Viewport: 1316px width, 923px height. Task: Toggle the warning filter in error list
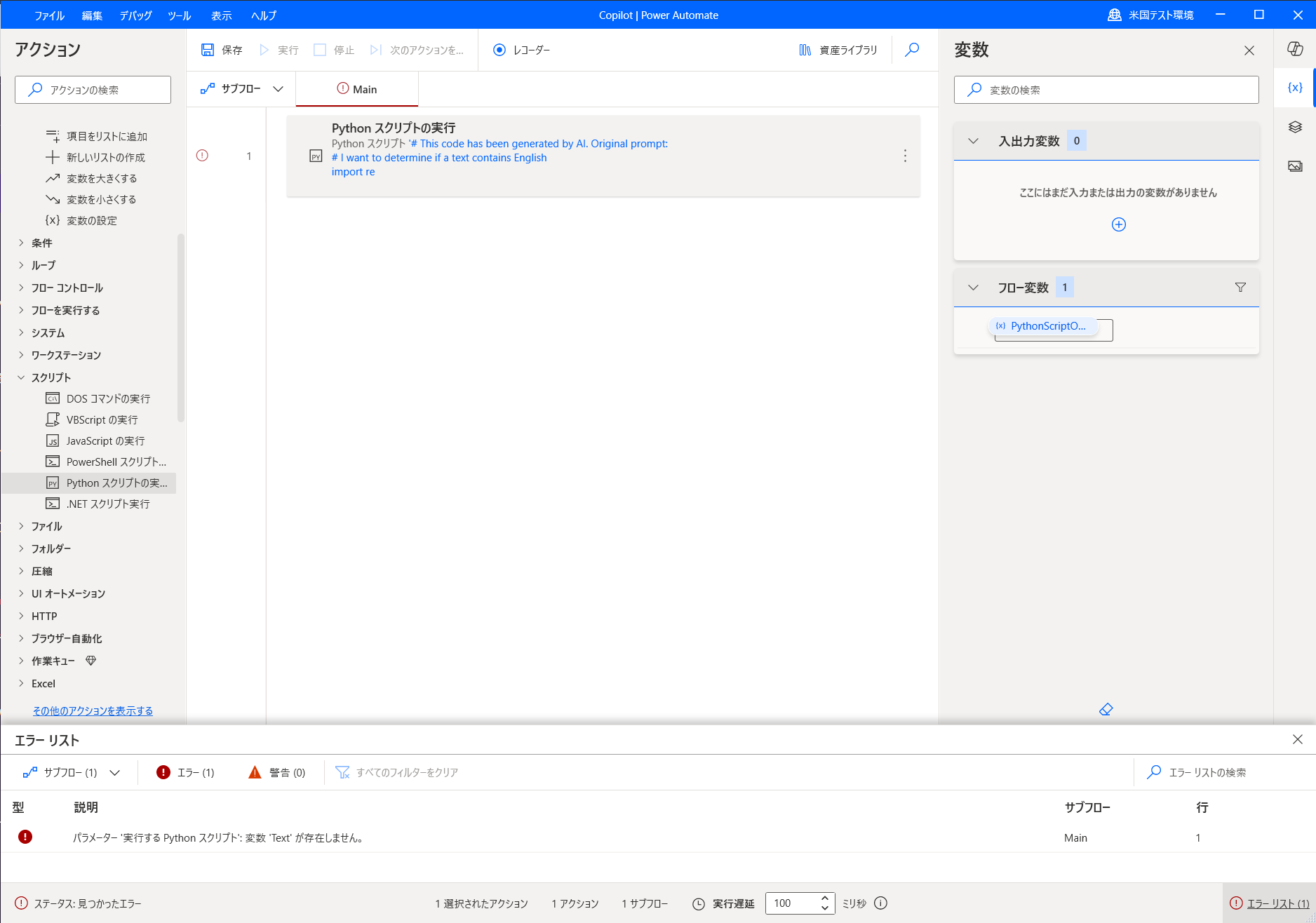[277, 772]
